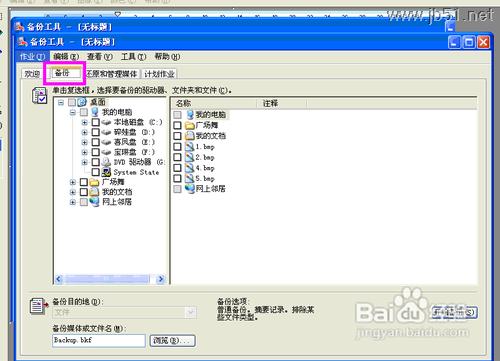The height and width of the screenshot is (361, 500).
Task: Open the 编辑(E) menu
Action: 66,57
